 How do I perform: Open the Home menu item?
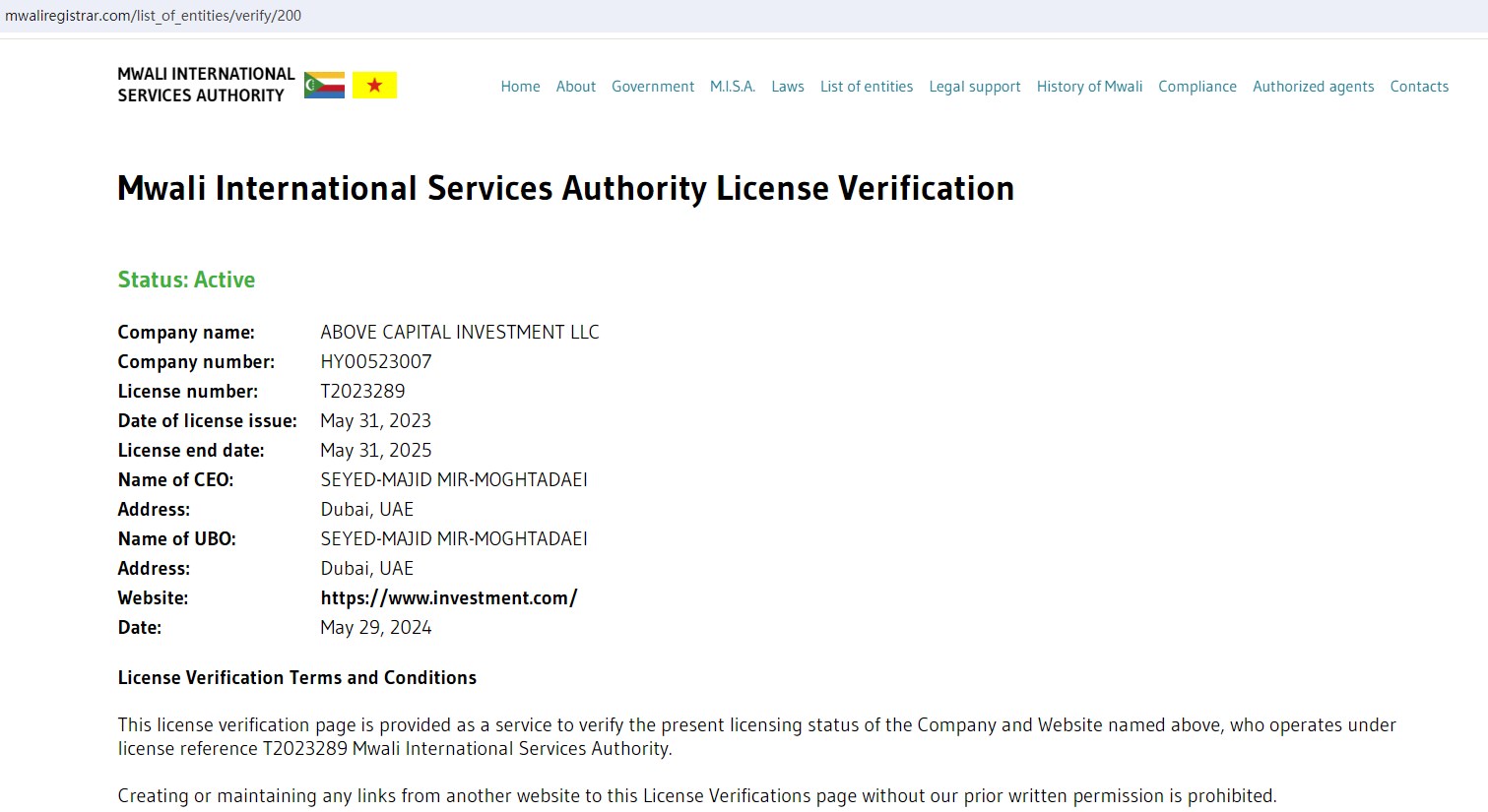coord(520,87)
